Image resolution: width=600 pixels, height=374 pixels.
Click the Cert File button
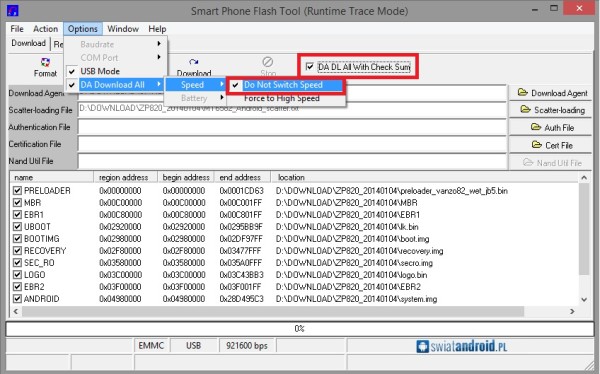[x=550, y=145]
